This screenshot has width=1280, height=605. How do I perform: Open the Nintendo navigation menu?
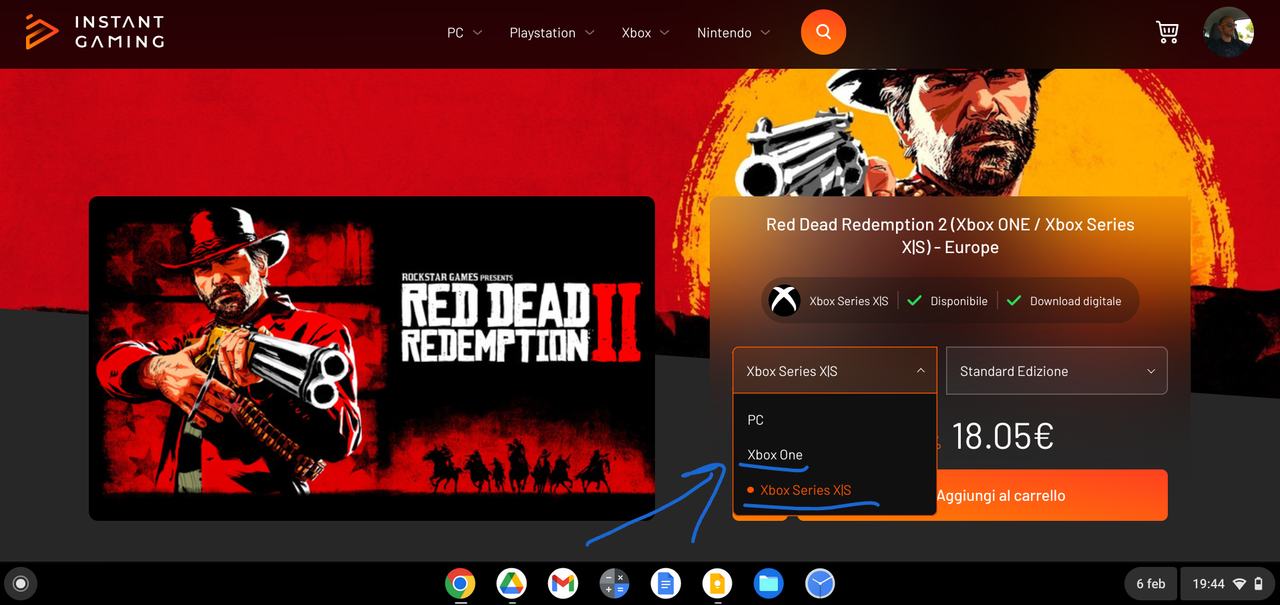coord(733,33)
